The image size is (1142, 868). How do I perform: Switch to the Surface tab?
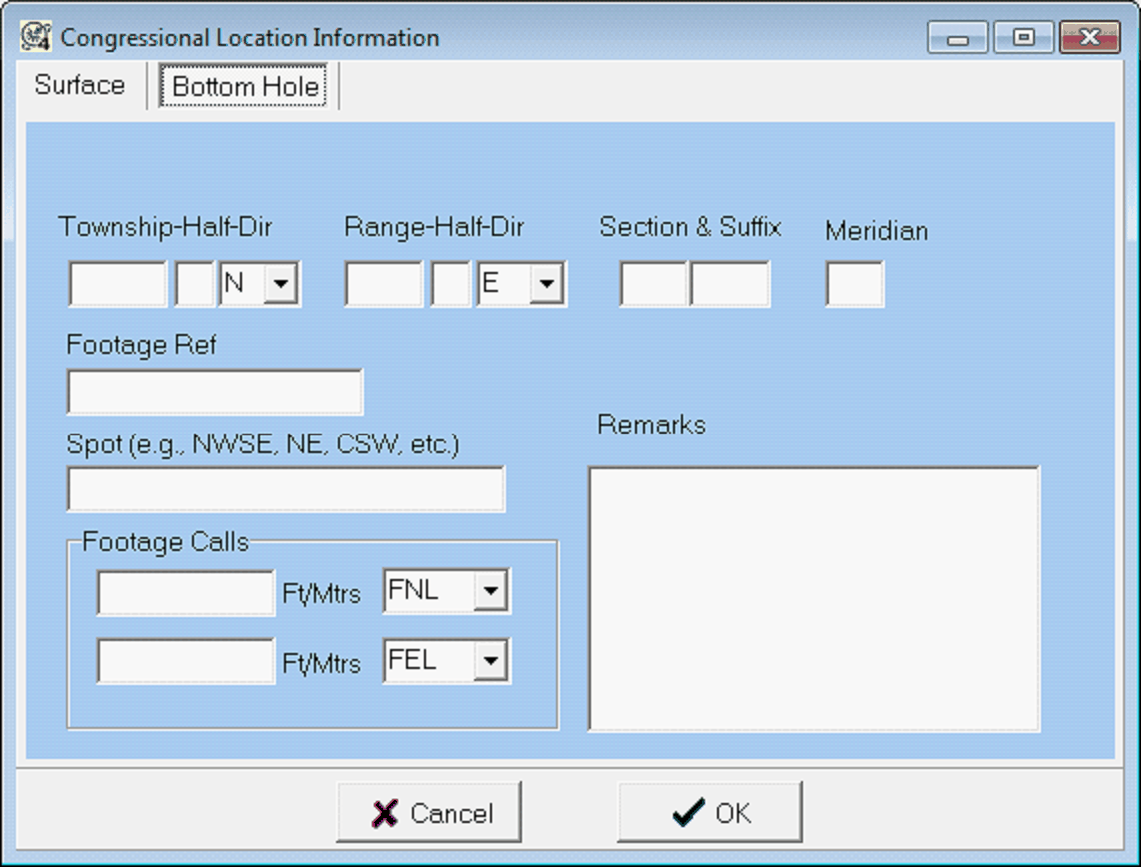pos(79,86)
